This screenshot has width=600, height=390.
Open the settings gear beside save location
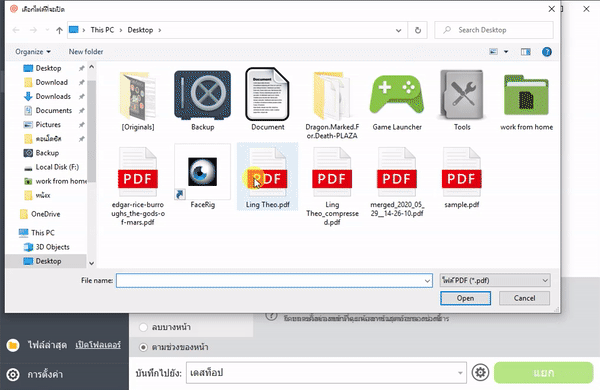point(480,372)
